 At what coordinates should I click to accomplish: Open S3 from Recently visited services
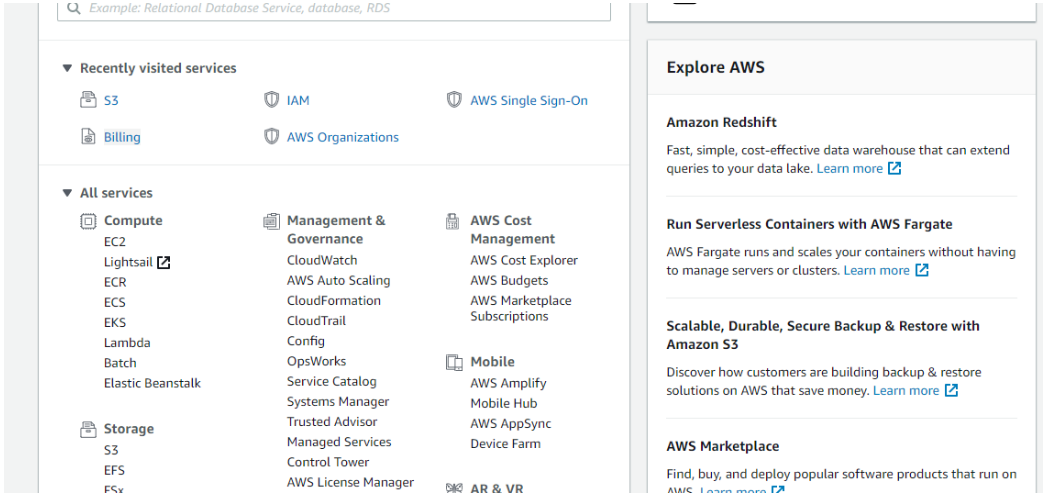pos(111,100)
